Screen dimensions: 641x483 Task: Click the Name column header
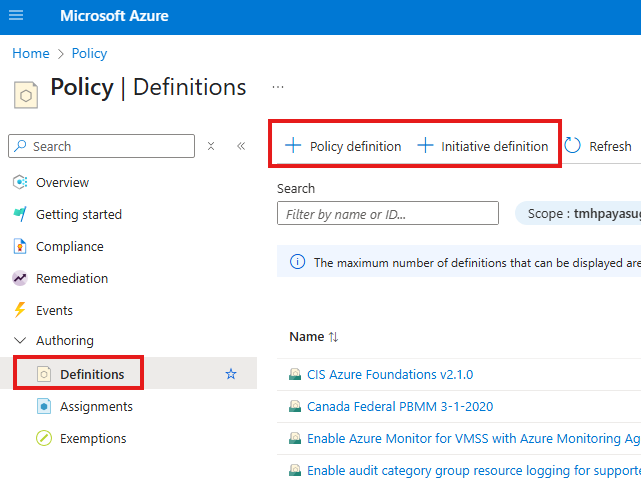pyautogui.click(x=307, y=337)
